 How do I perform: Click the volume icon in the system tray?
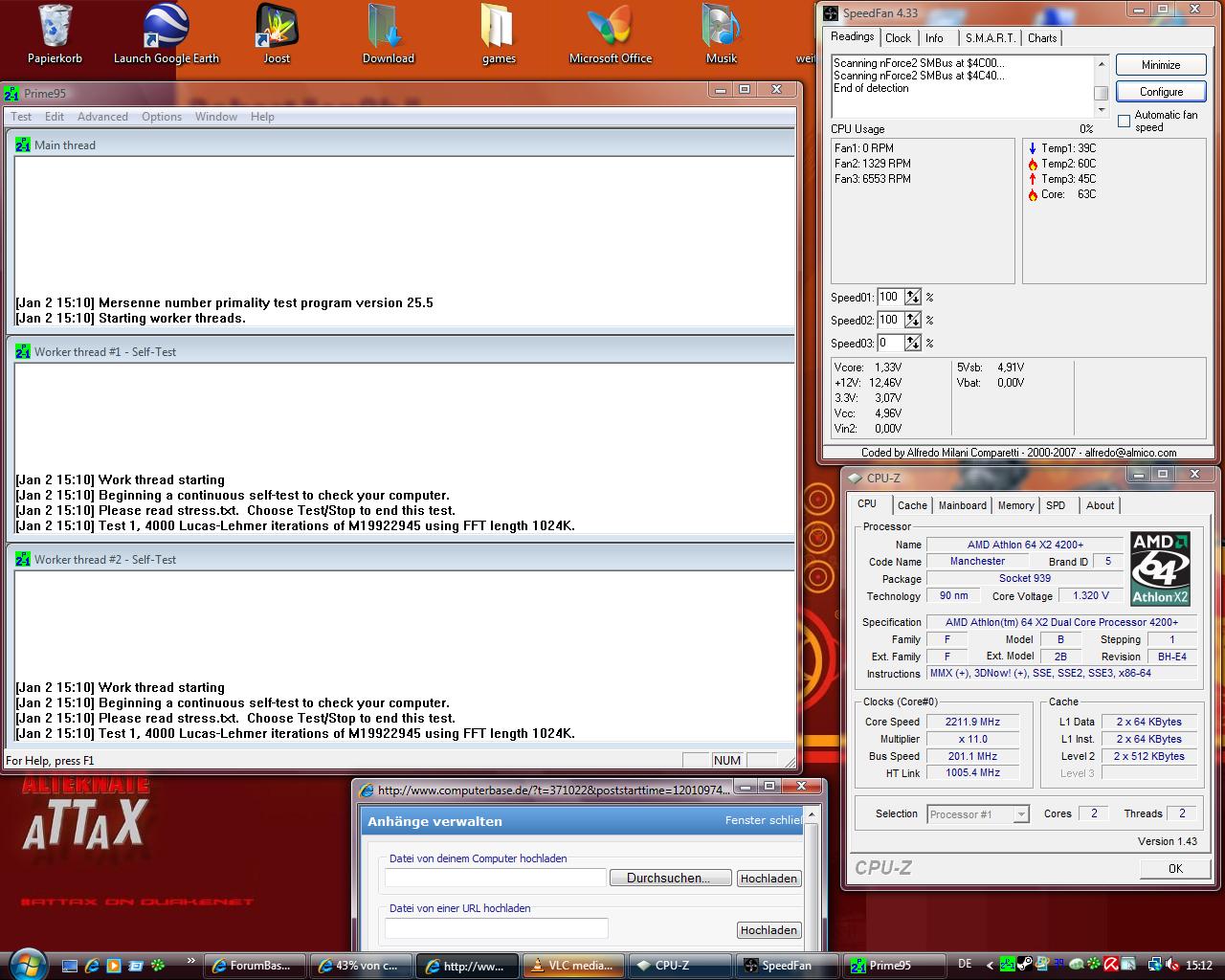[1172, 966]
